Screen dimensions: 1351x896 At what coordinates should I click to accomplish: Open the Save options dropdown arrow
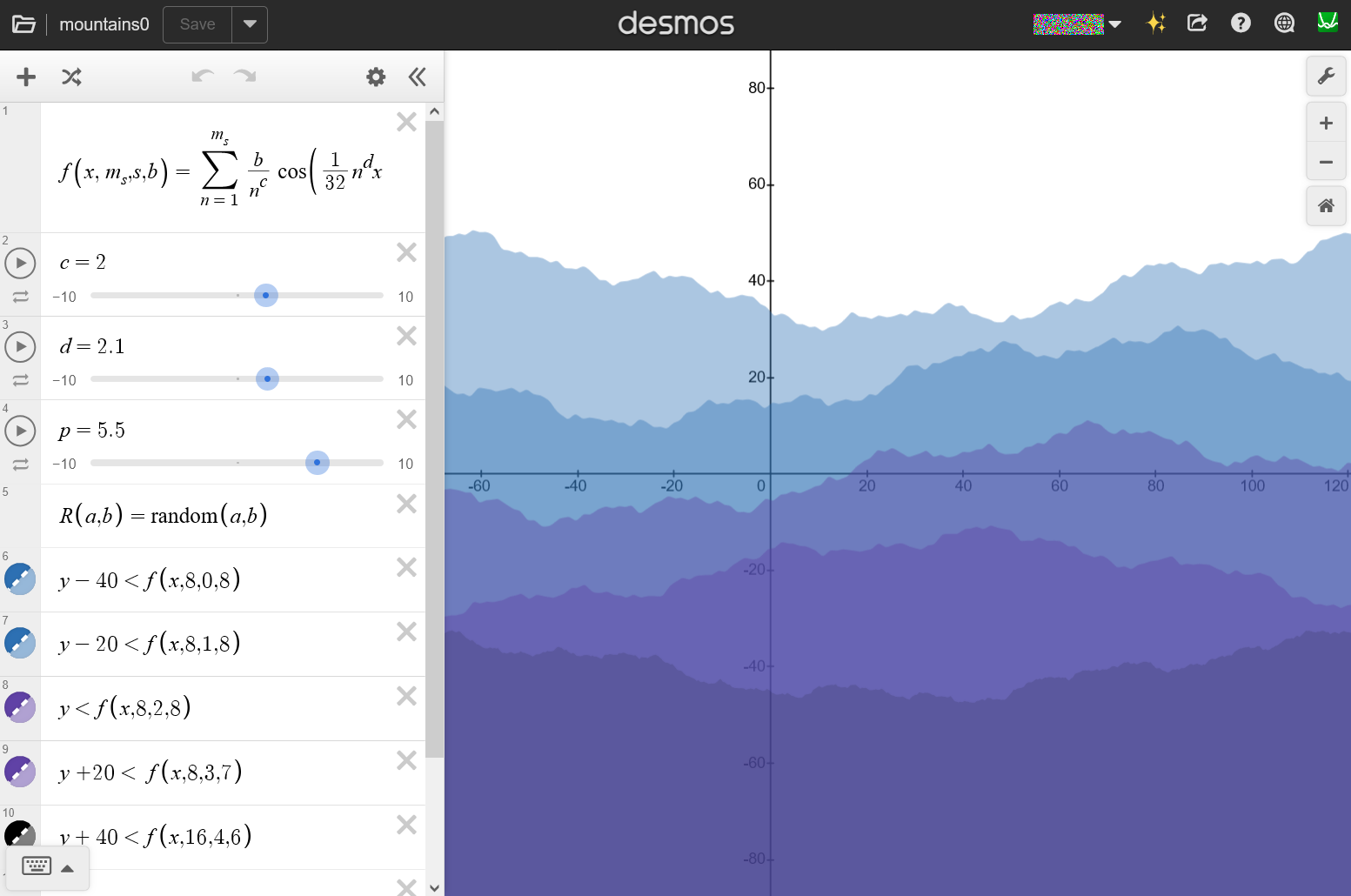tap(250, 24)
